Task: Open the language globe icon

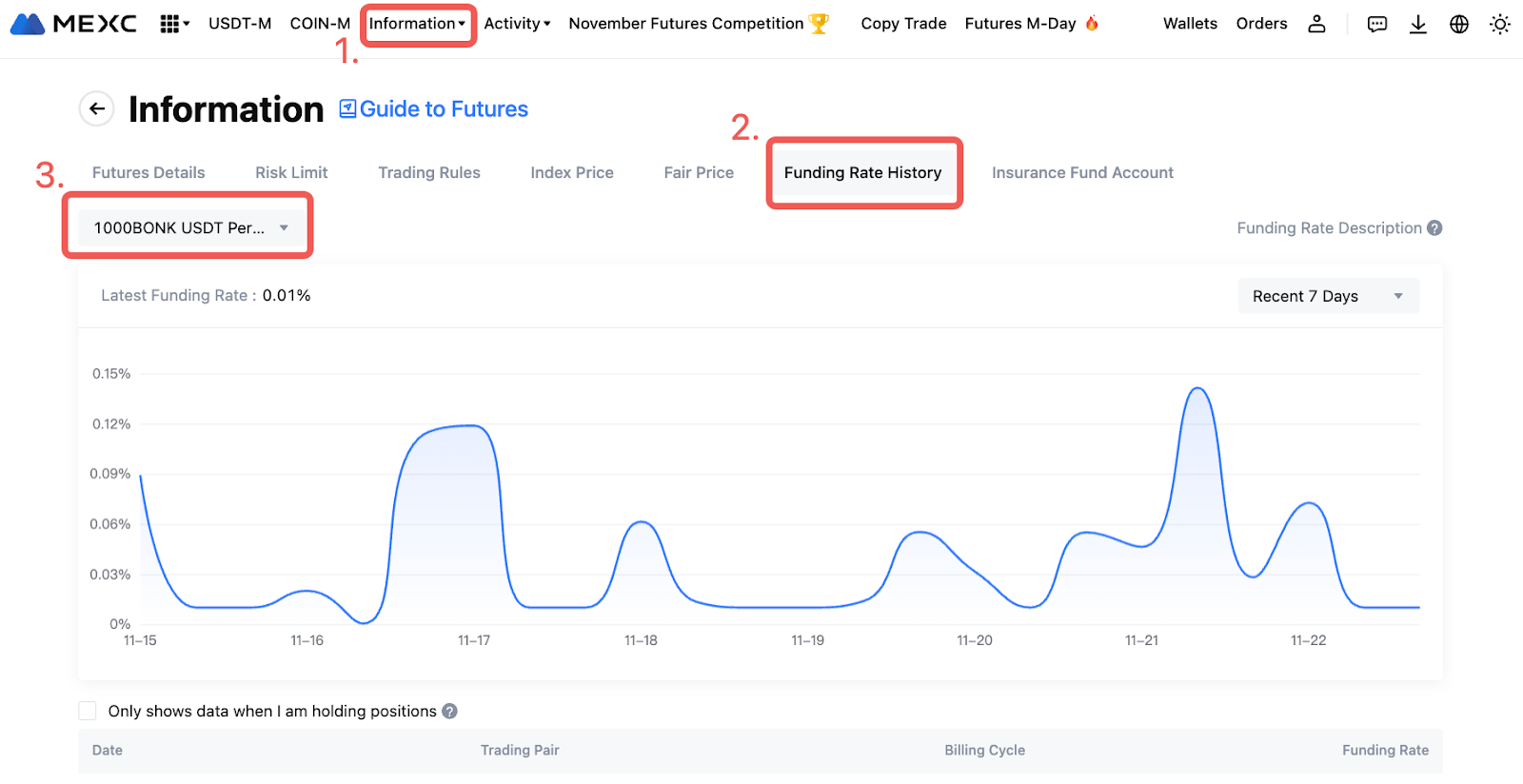Action: [x=1458, y=24]
